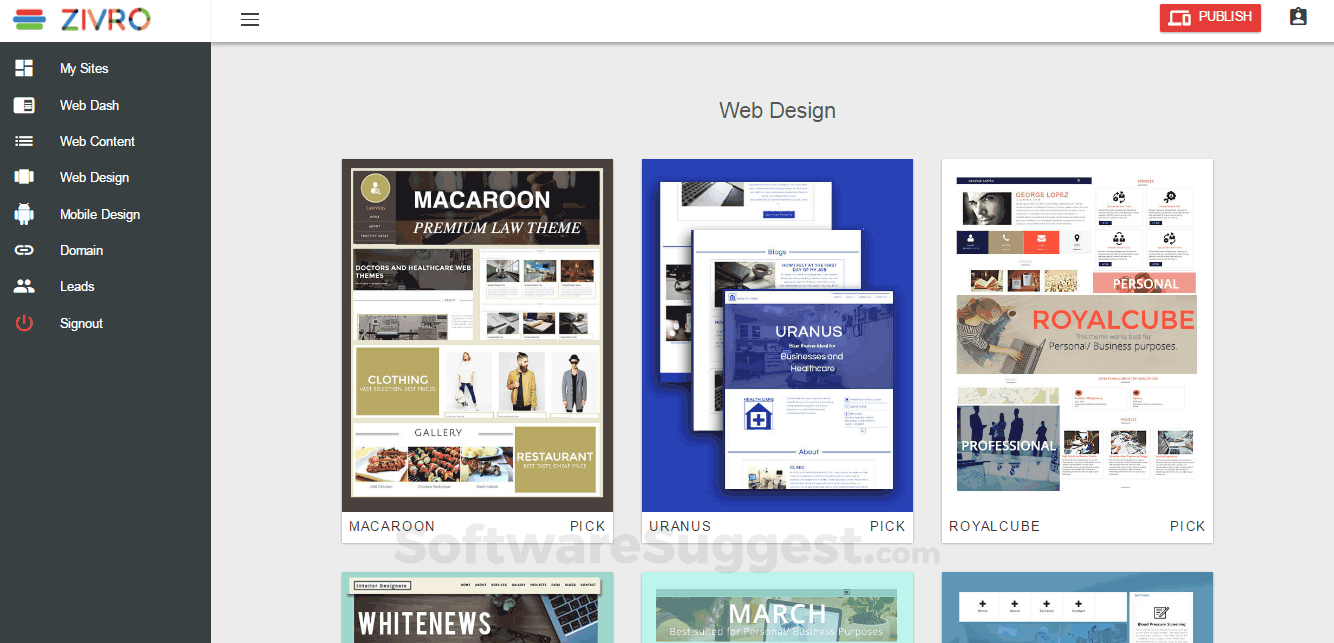Toggle the hamburger menu icon

[x=250, y=19]
